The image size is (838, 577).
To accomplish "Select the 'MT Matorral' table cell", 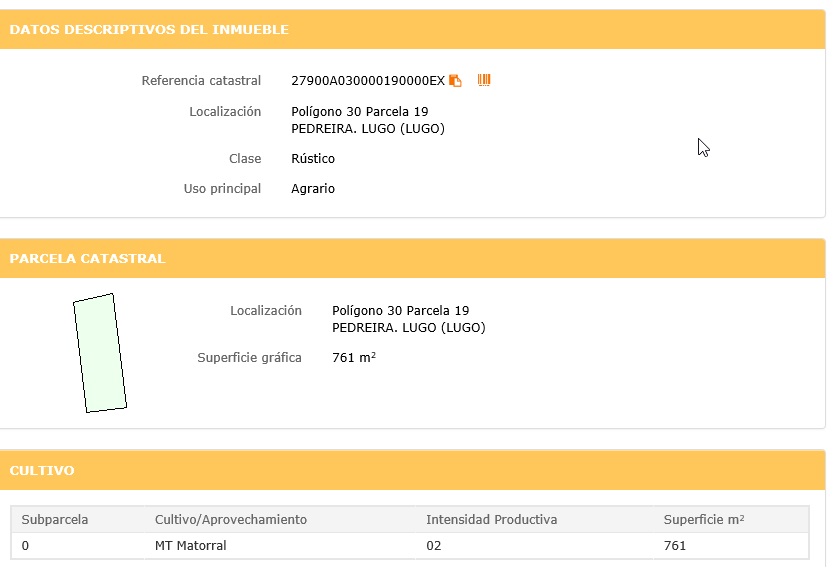I will tap(191, 546).
